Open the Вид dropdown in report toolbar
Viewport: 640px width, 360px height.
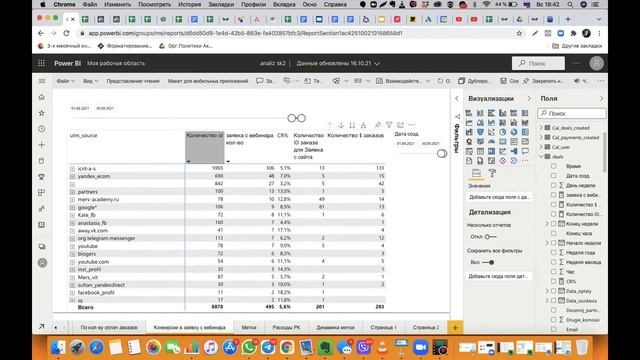pyautogui.click(x=91, y=81)
